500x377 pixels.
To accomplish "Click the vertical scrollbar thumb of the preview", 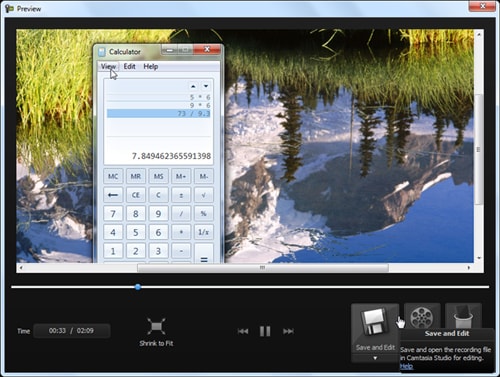I will pyautogui.click(x=478, y=149).
